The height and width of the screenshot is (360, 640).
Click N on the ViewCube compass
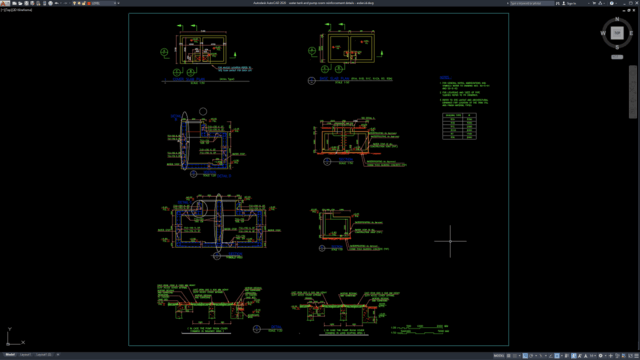pos(617,19)
